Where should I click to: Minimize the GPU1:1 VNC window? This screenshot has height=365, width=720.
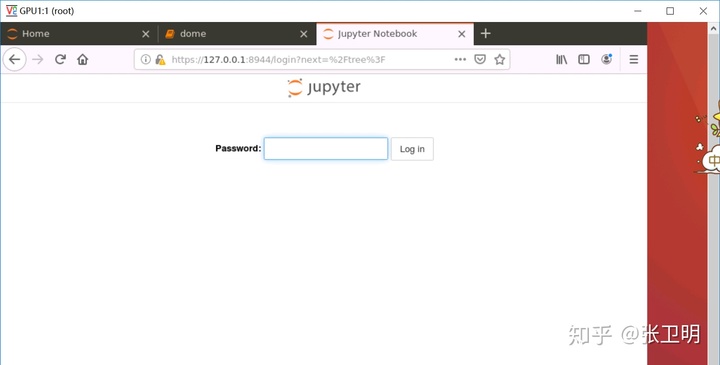pyautogui.click(x=637, y=11)
